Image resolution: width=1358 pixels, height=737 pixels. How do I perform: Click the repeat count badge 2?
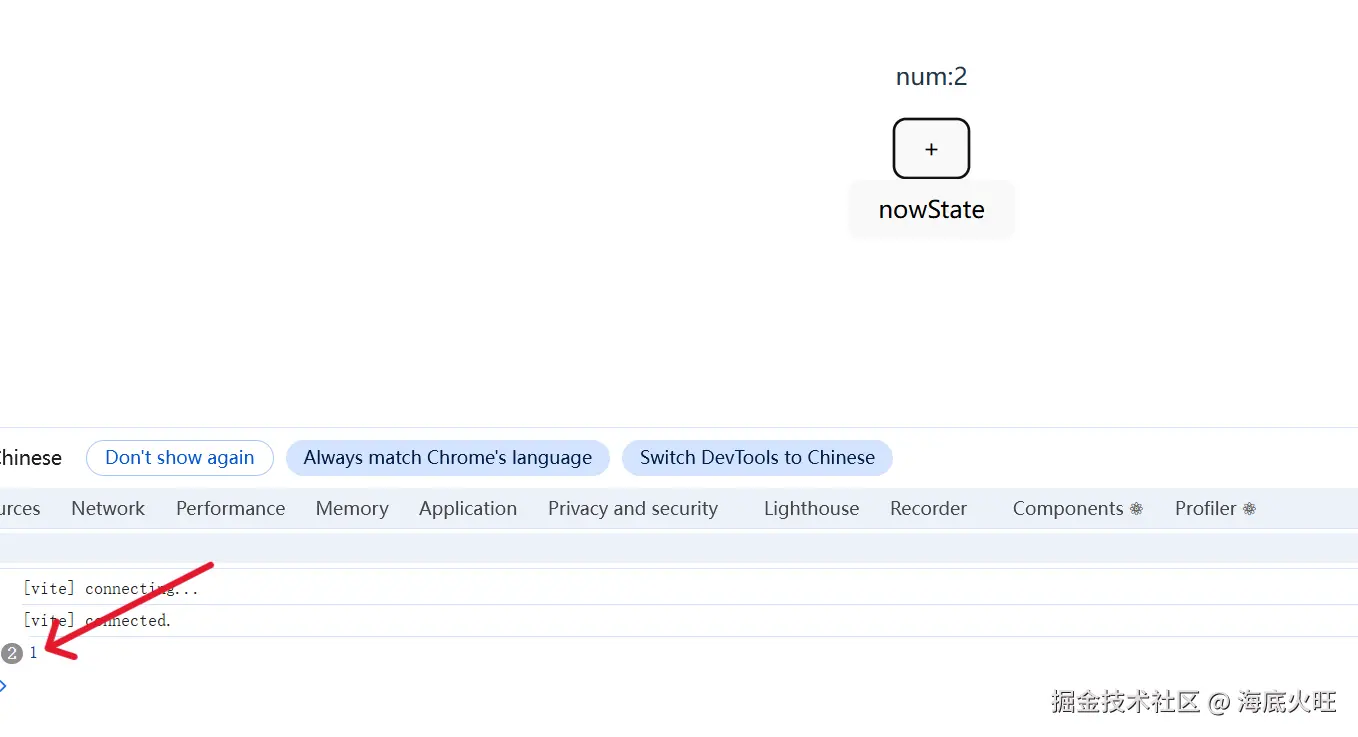tap(12, 654)
